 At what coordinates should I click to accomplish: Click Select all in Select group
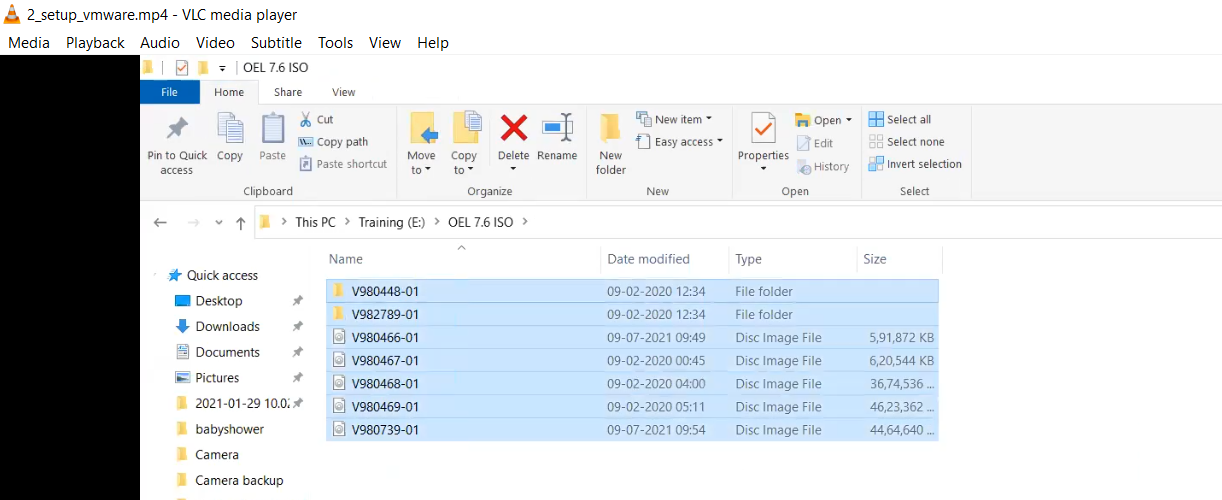(x=899, y=119)
